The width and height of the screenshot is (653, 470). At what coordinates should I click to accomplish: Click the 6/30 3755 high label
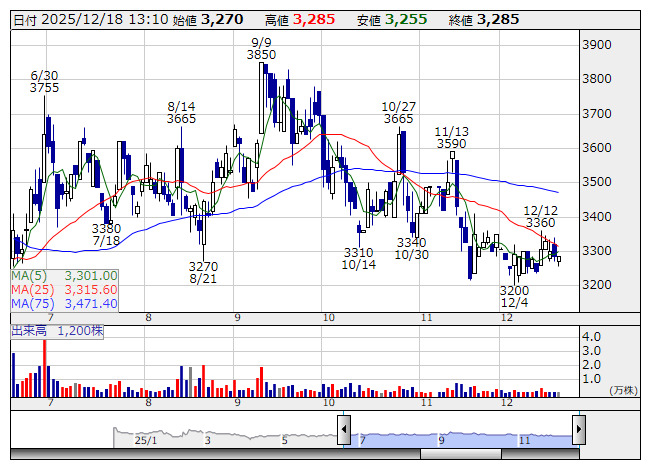[x=44, y=82]
